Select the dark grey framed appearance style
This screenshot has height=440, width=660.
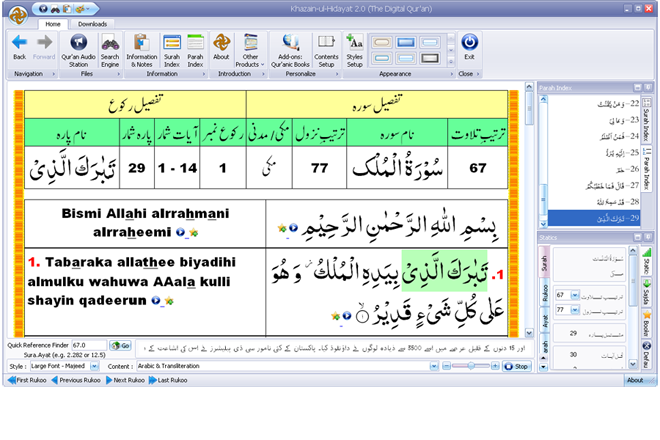tap(430, 59)
